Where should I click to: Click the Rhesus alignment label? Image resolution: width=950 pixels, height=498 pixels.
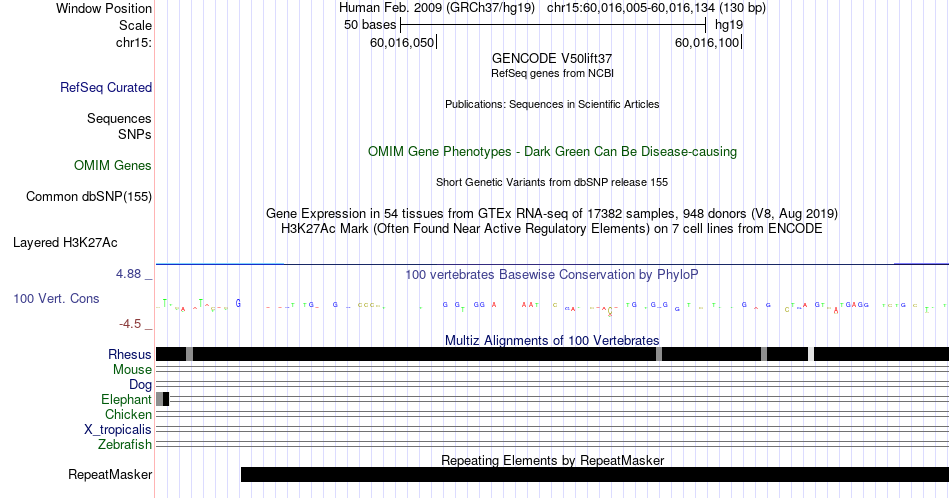pyautogui.click(x=130, y=354)
